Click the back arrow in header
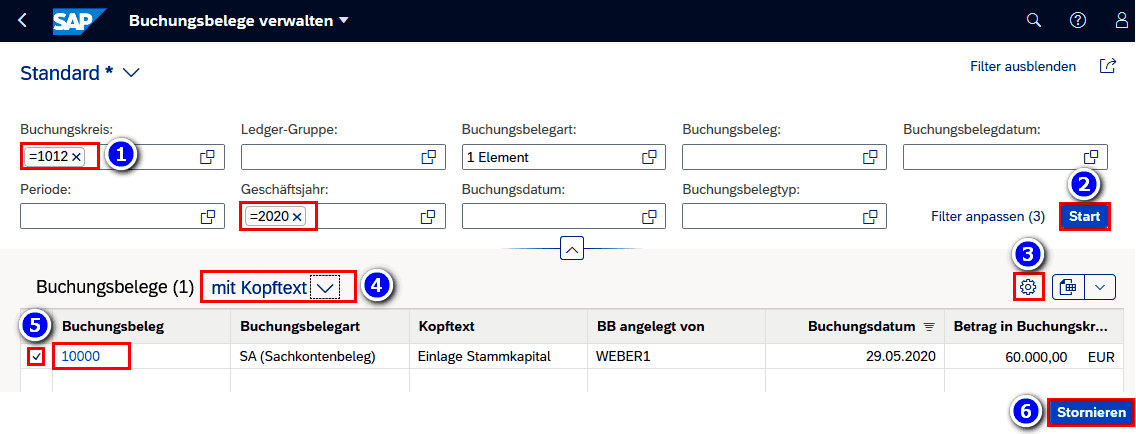This screenshot has height=434, width=1136. [22, 21]
